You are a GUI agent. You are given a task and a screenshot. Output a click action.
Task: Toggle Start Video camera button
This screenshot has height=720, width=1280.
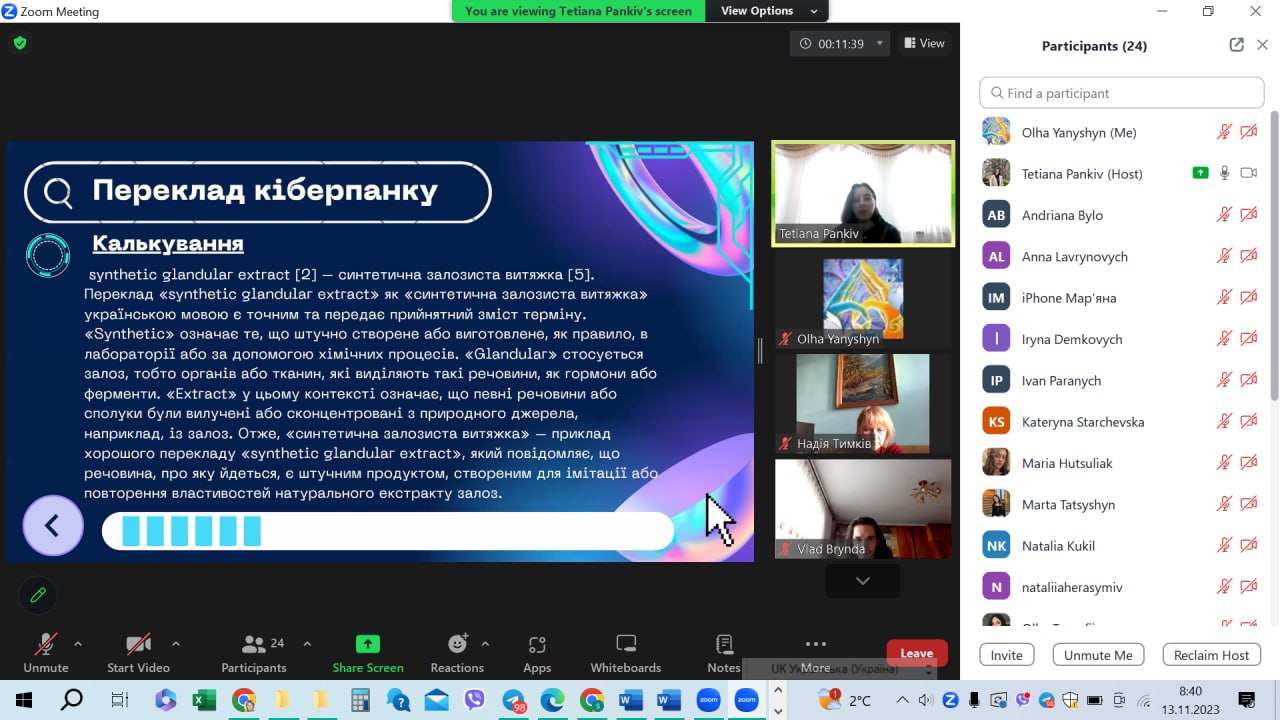[x=138, y=653]
